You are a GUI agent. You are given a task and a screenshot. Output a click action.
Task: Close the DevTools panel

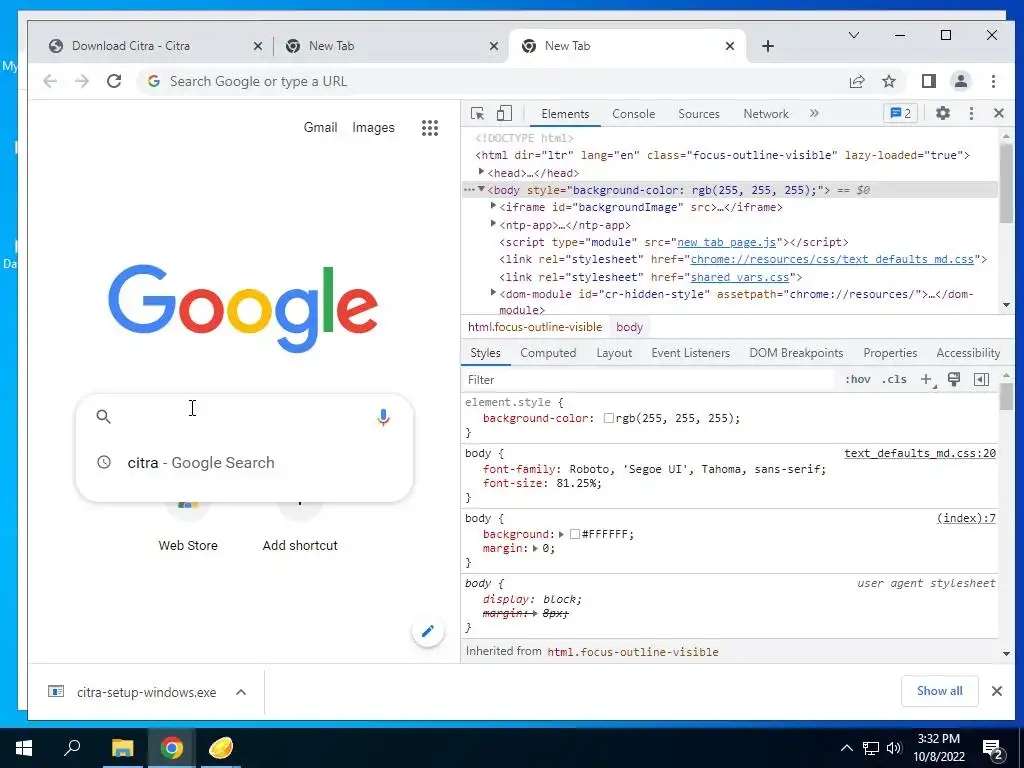pos(999,113)
